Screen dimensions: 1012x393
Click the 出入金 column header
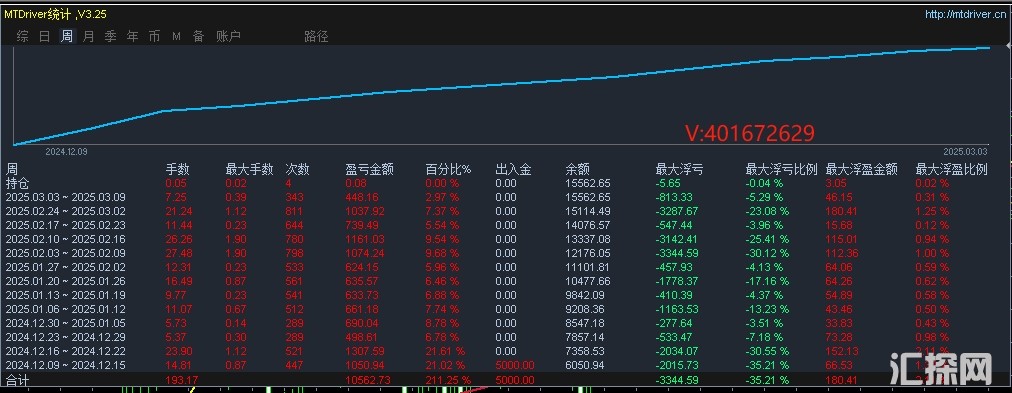click(513, 170)
